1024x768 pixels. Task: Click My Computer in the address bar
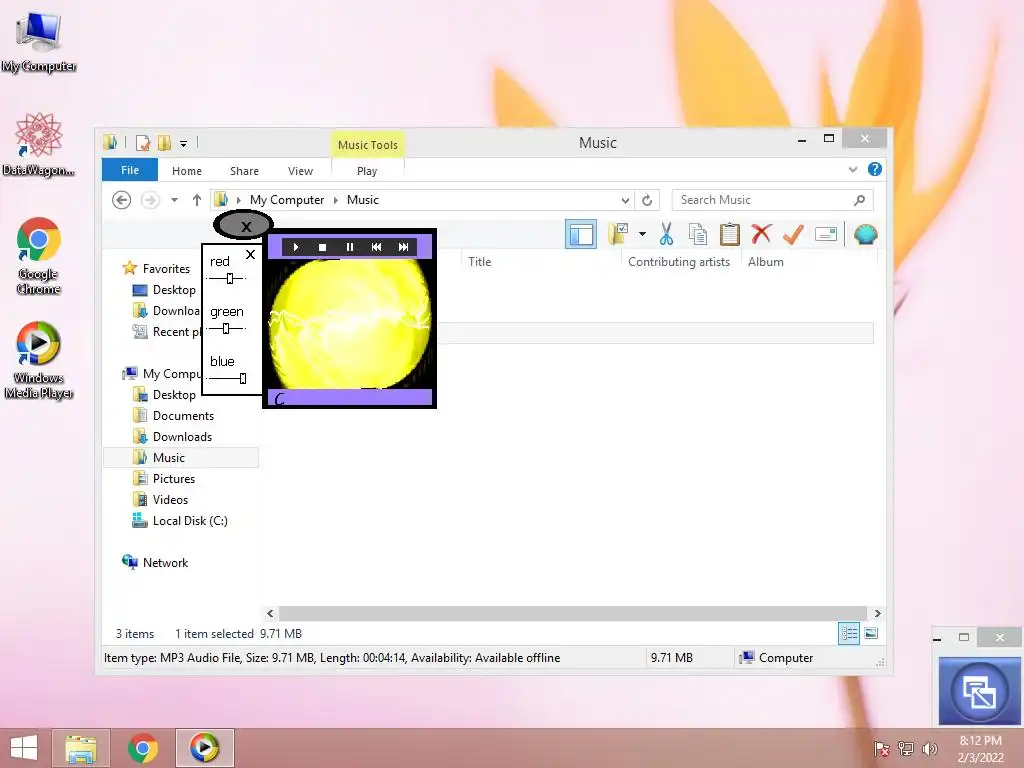pos(287,200)
